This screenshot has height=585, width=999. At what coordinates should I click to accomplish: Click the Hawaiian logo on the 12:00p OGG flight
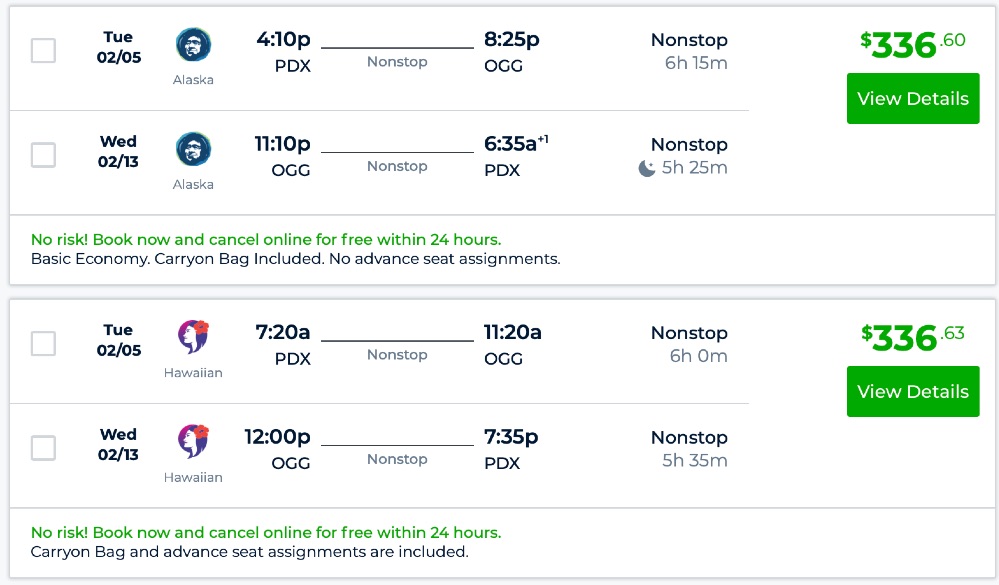point(193,442)
